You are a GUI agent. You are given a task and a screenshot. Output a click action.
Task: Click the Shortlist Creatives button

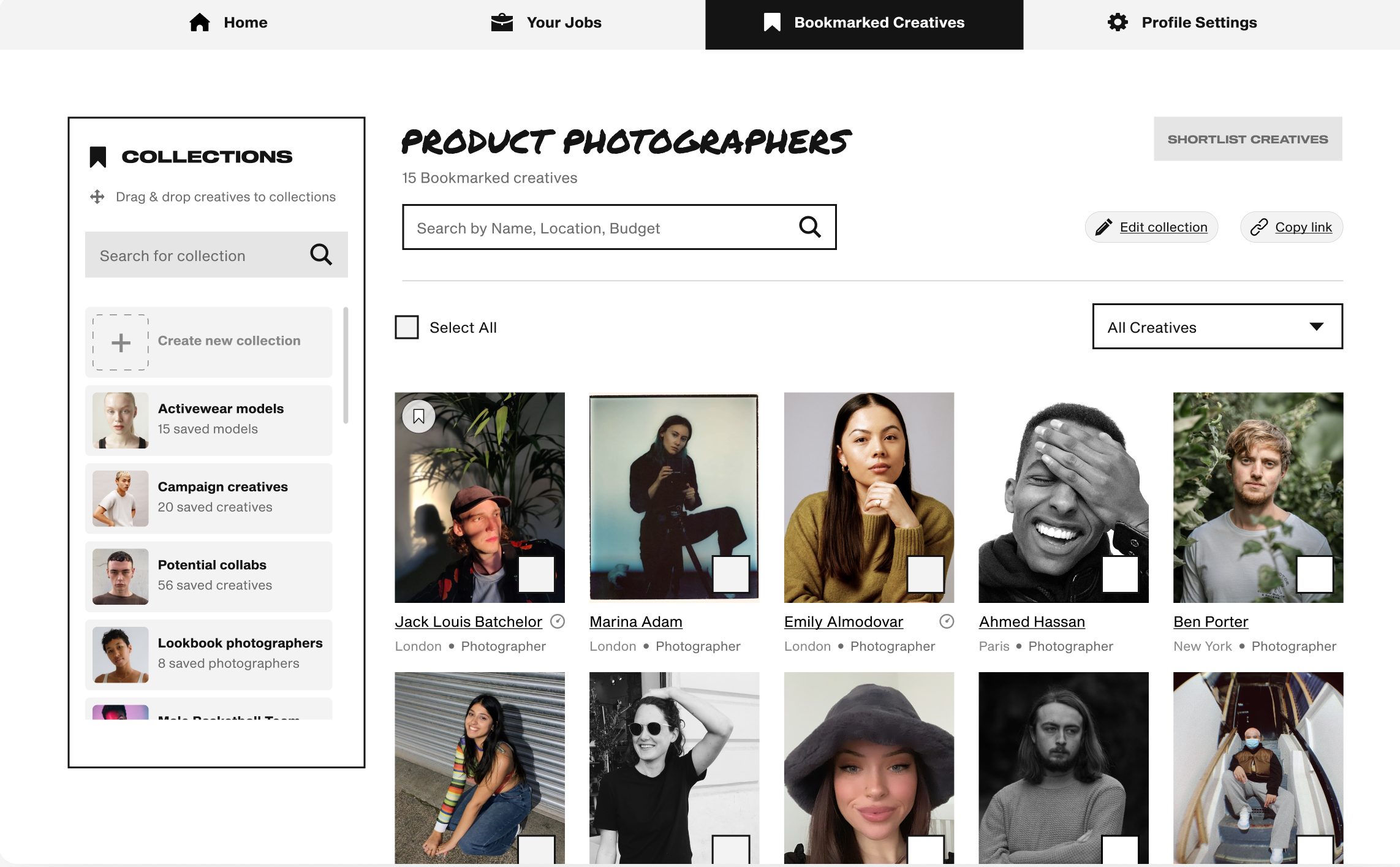coord(1248,139)
